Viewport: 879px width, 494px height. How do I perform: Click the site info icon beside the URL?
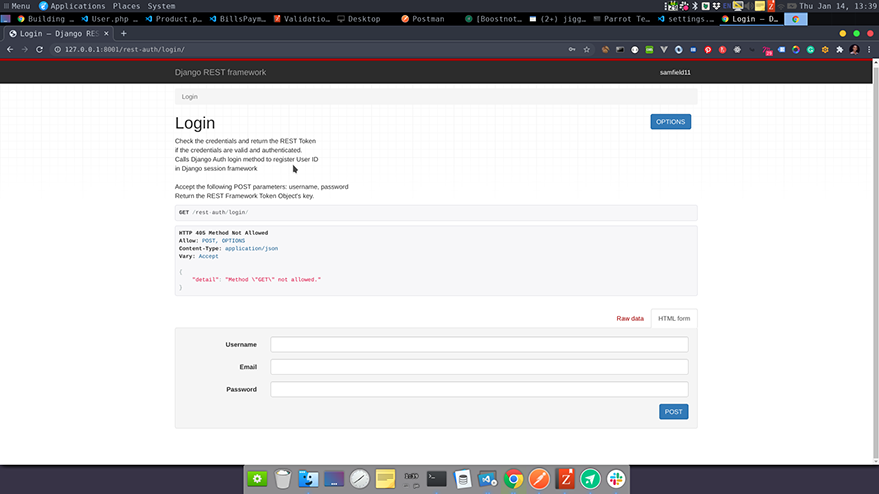pyautogui.click(x=57, y=49)
